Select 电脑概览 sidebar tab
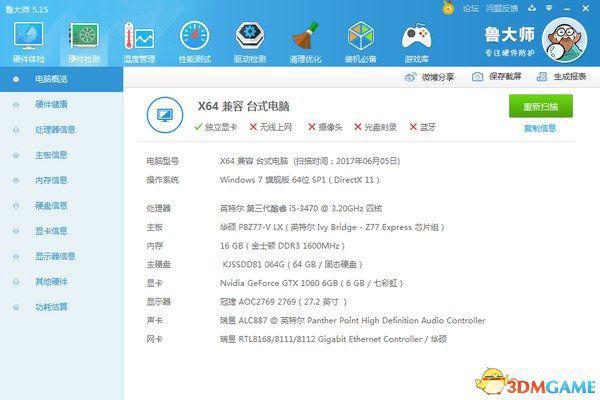Viewport: 600px width, 400px height. click(61, 79)
